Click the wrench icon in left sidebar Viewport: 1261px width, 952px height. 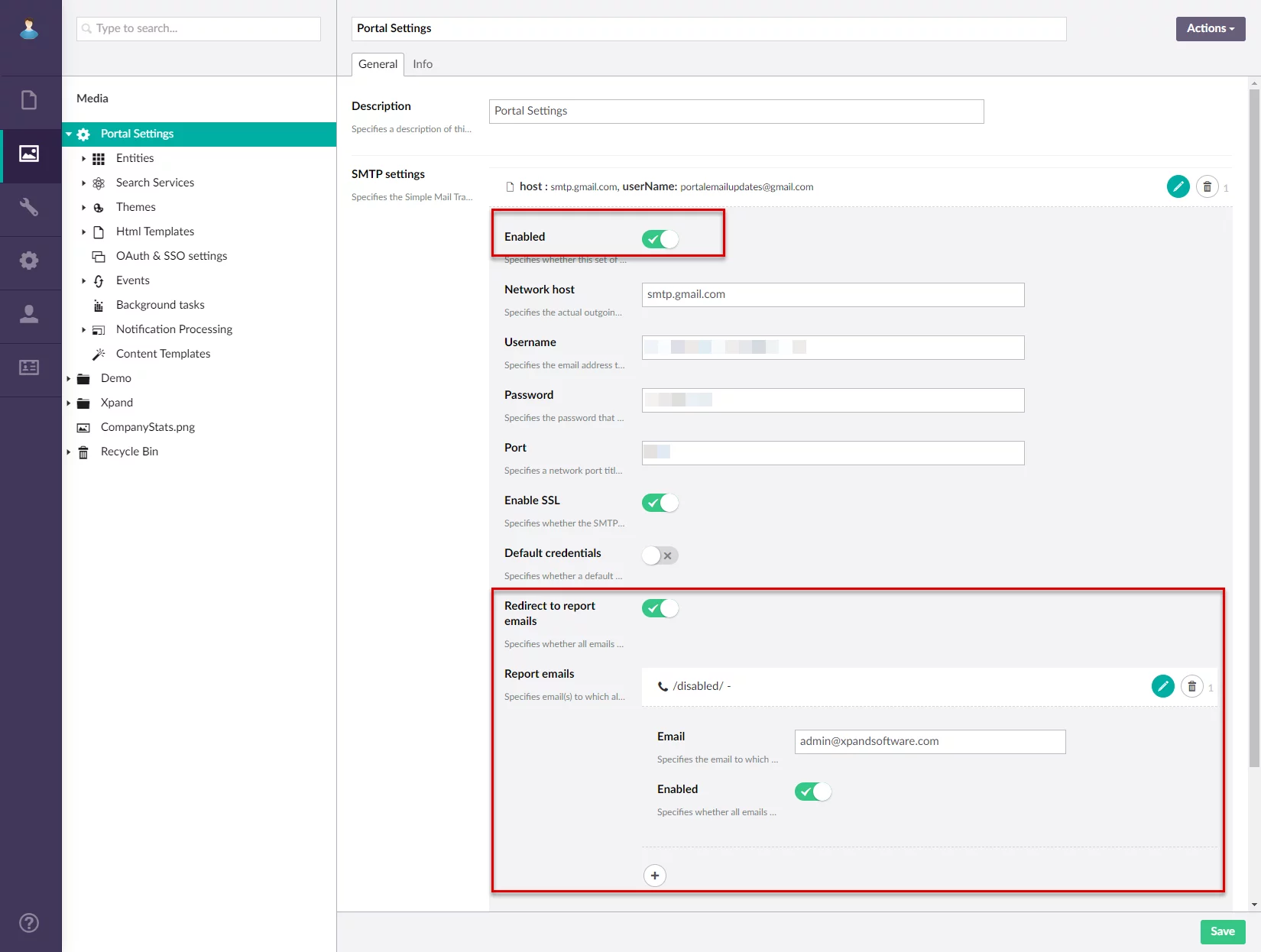(x=29, y=207)
